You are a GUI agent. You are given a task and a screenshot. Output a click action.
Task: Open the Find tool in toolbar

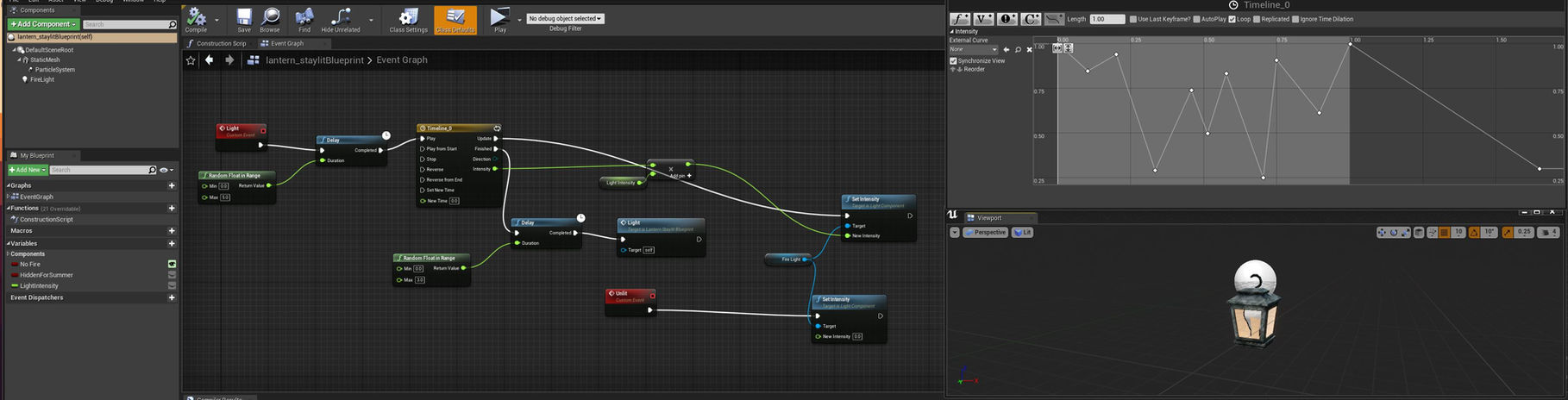pos(304,19)
